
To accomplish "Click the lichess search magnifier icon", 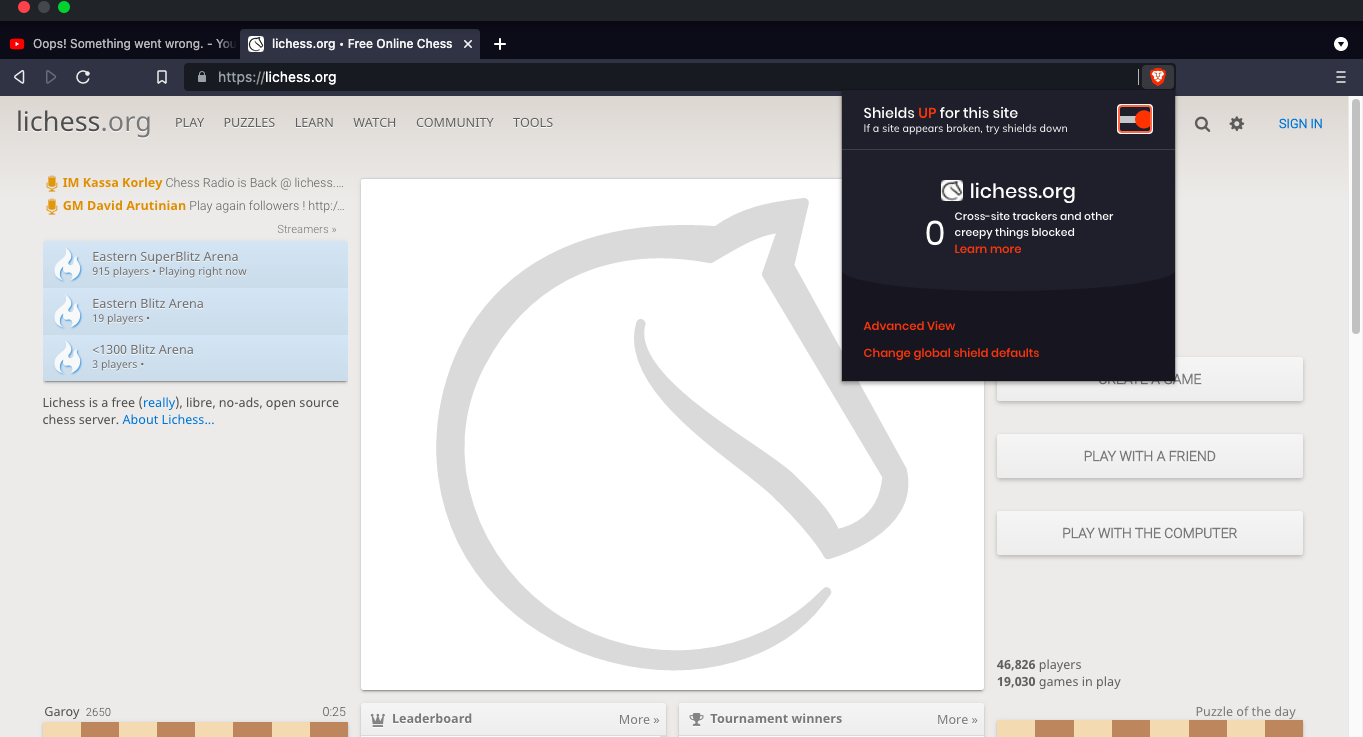I will [x=1202, y=124].
